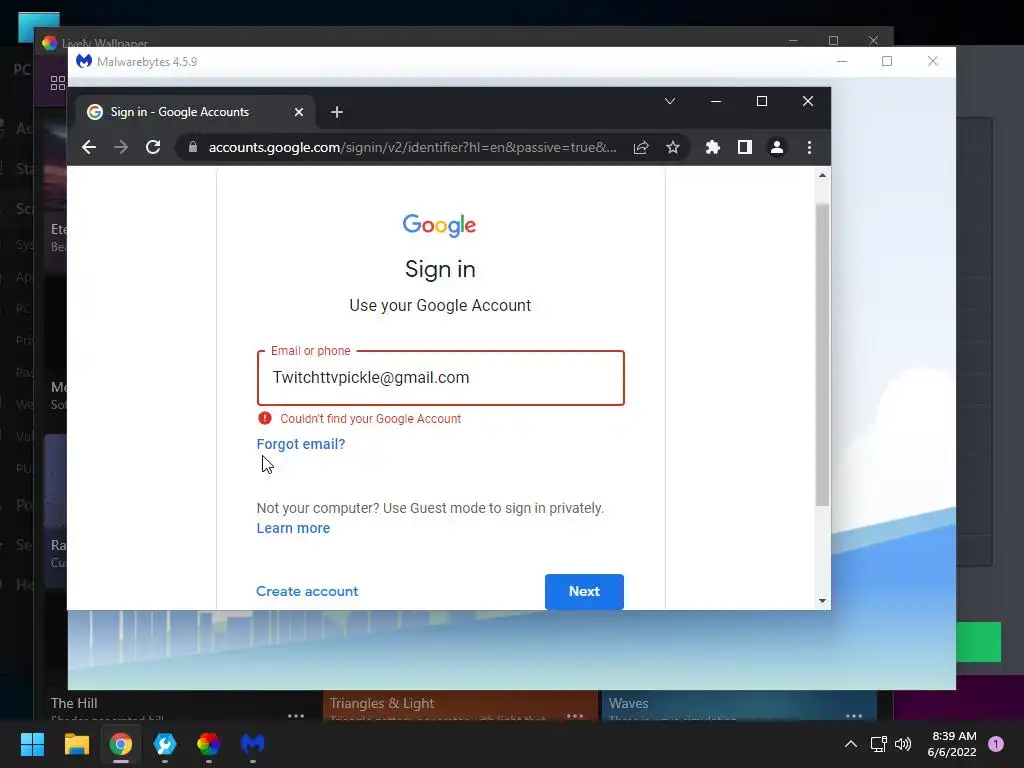
Task: Bookmark this tab with the star
Action: pos(673,148)
